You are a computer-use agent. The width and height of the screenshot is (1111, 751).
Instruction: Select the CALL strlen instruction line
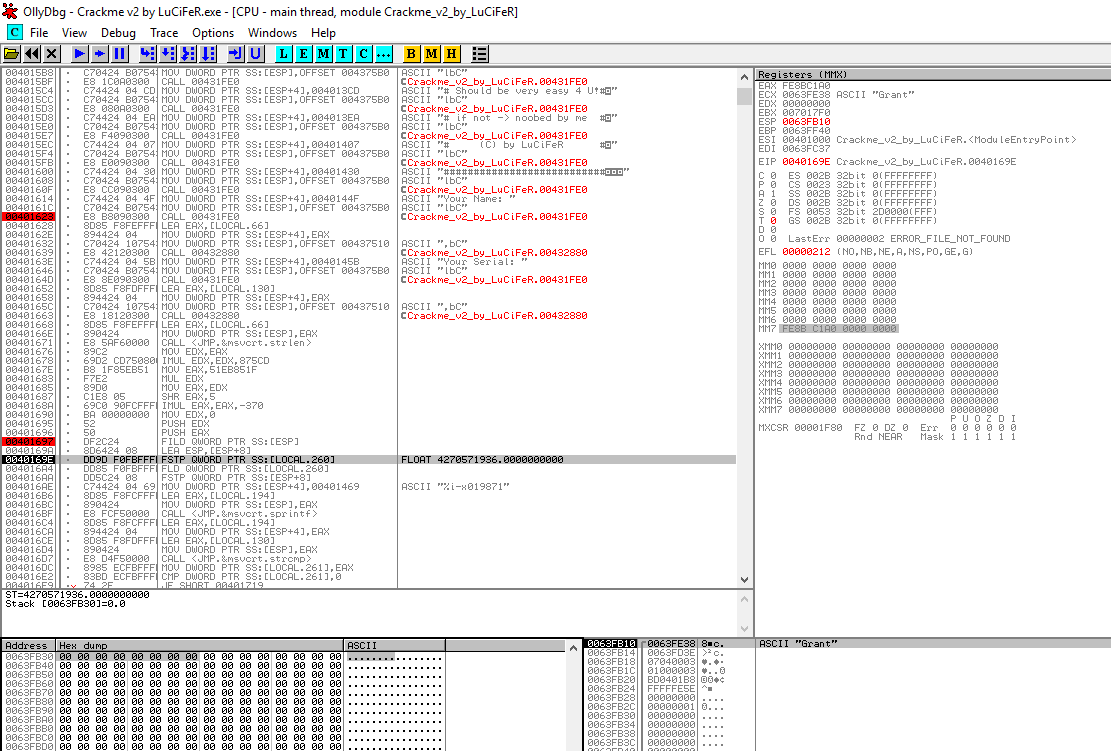click(237, 343)
